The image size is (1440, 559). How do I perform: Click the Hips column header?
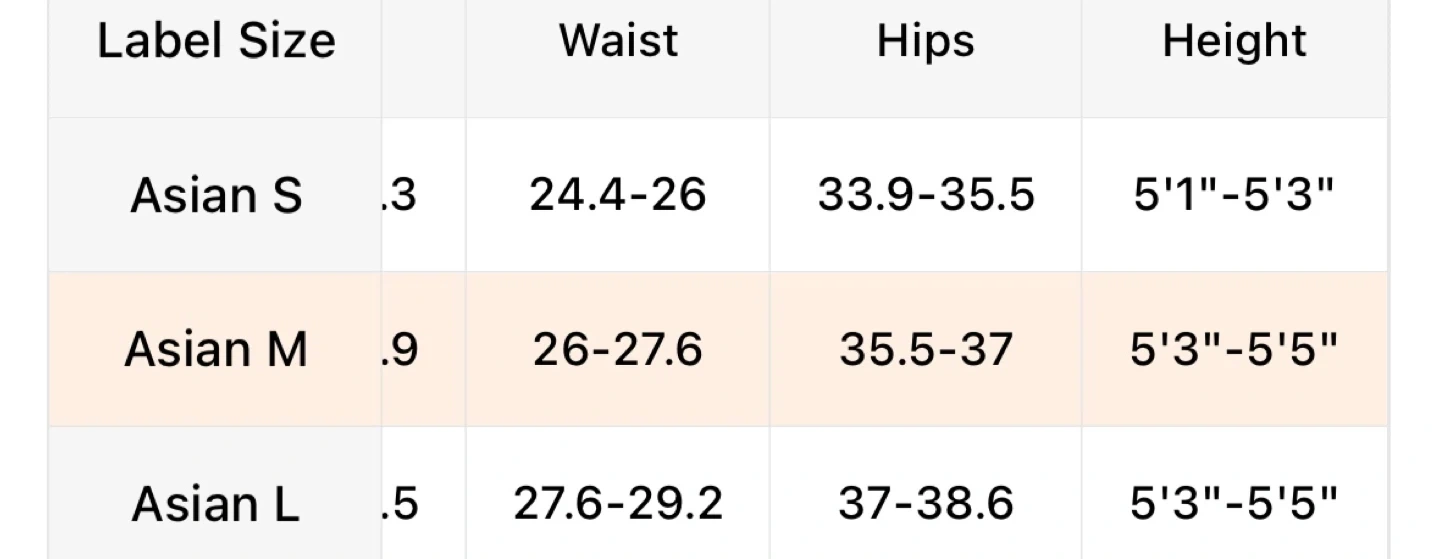[925, 42]
